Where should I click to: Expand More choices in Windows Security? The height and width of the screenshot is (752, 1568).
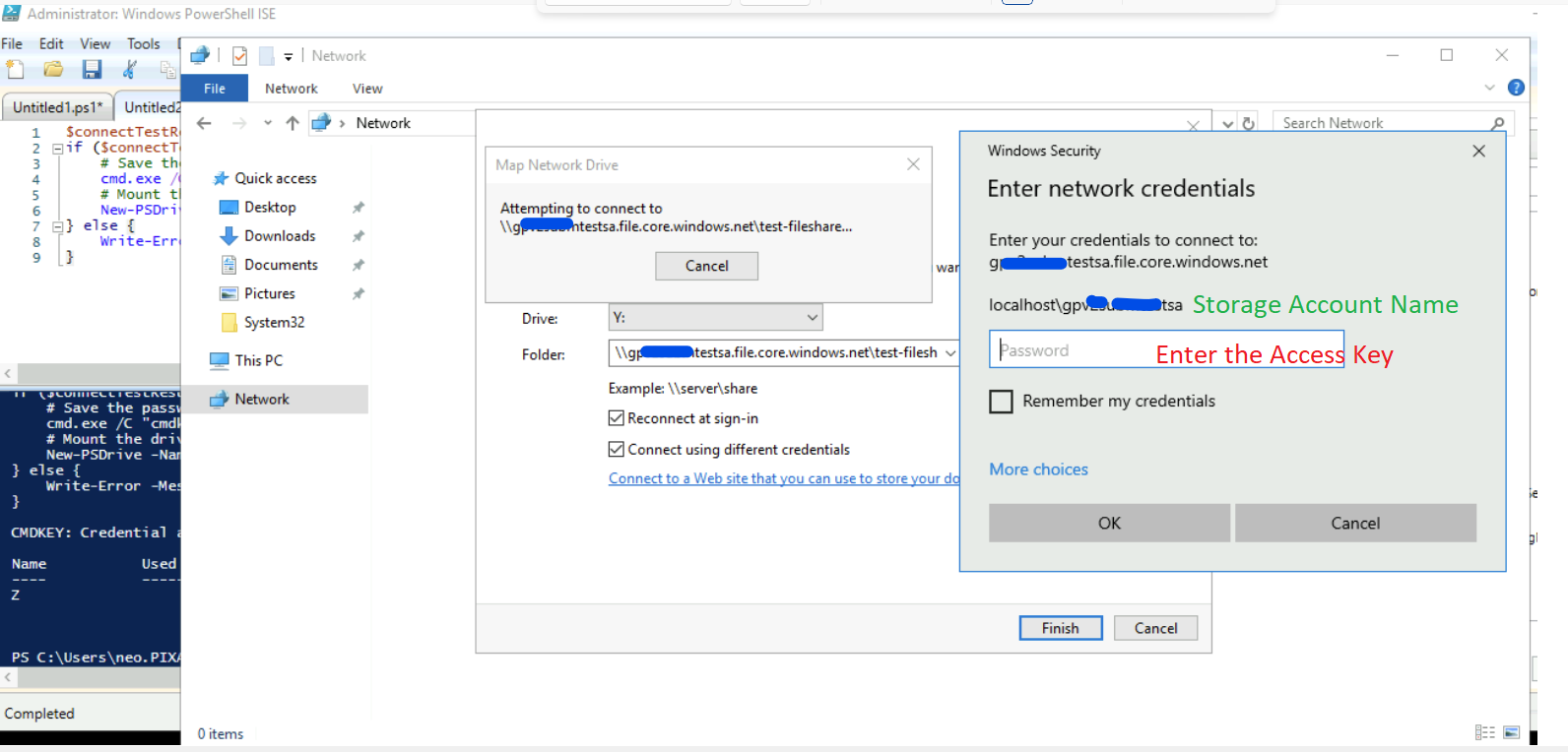pyautogui.click(x=1038, y=470)
